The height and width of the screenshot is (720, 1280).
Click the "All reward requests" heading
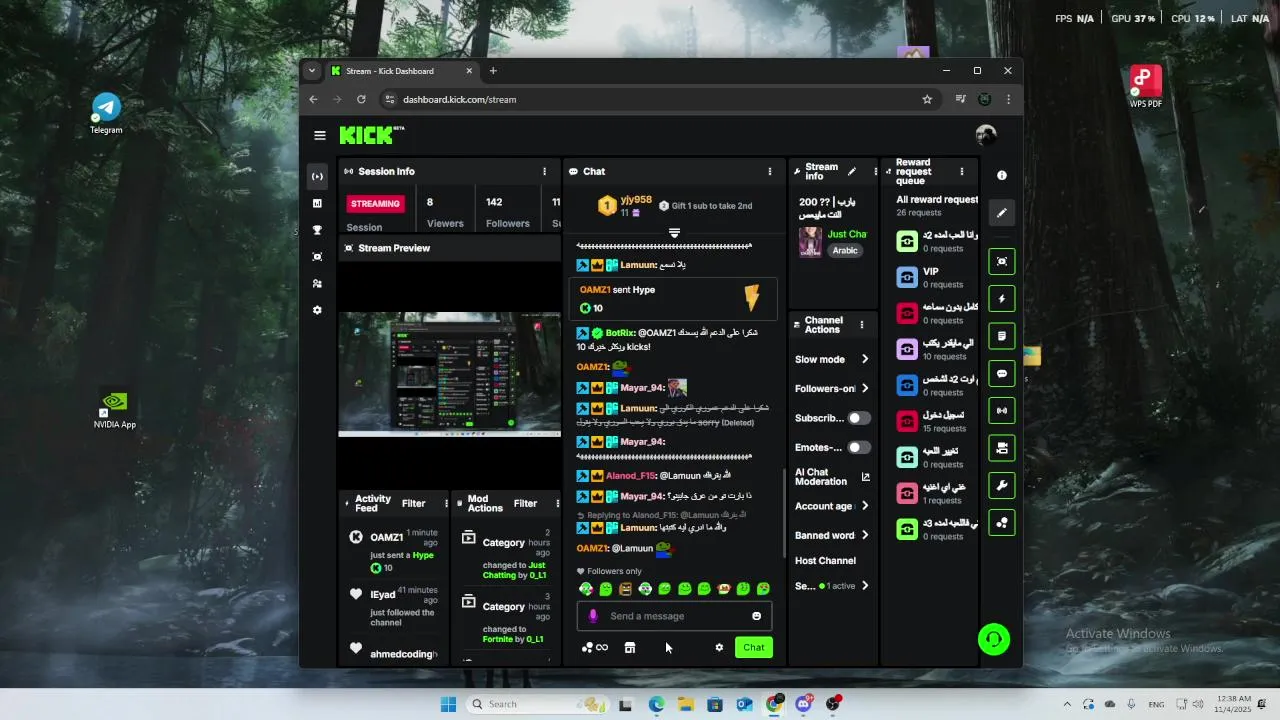pyautogui.click(x=937, y=199)
